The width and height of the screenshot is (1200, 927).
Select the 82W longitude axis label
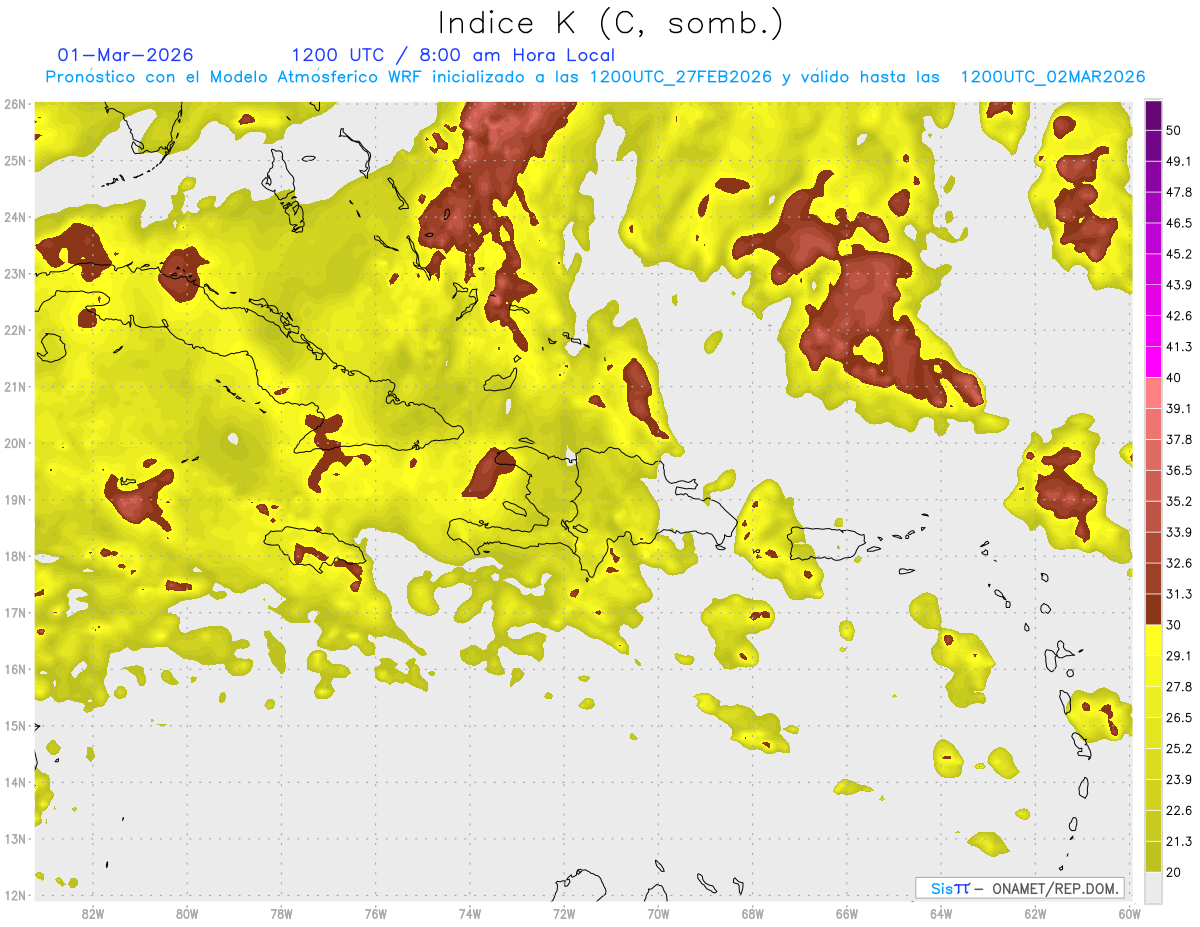[93, 913]
